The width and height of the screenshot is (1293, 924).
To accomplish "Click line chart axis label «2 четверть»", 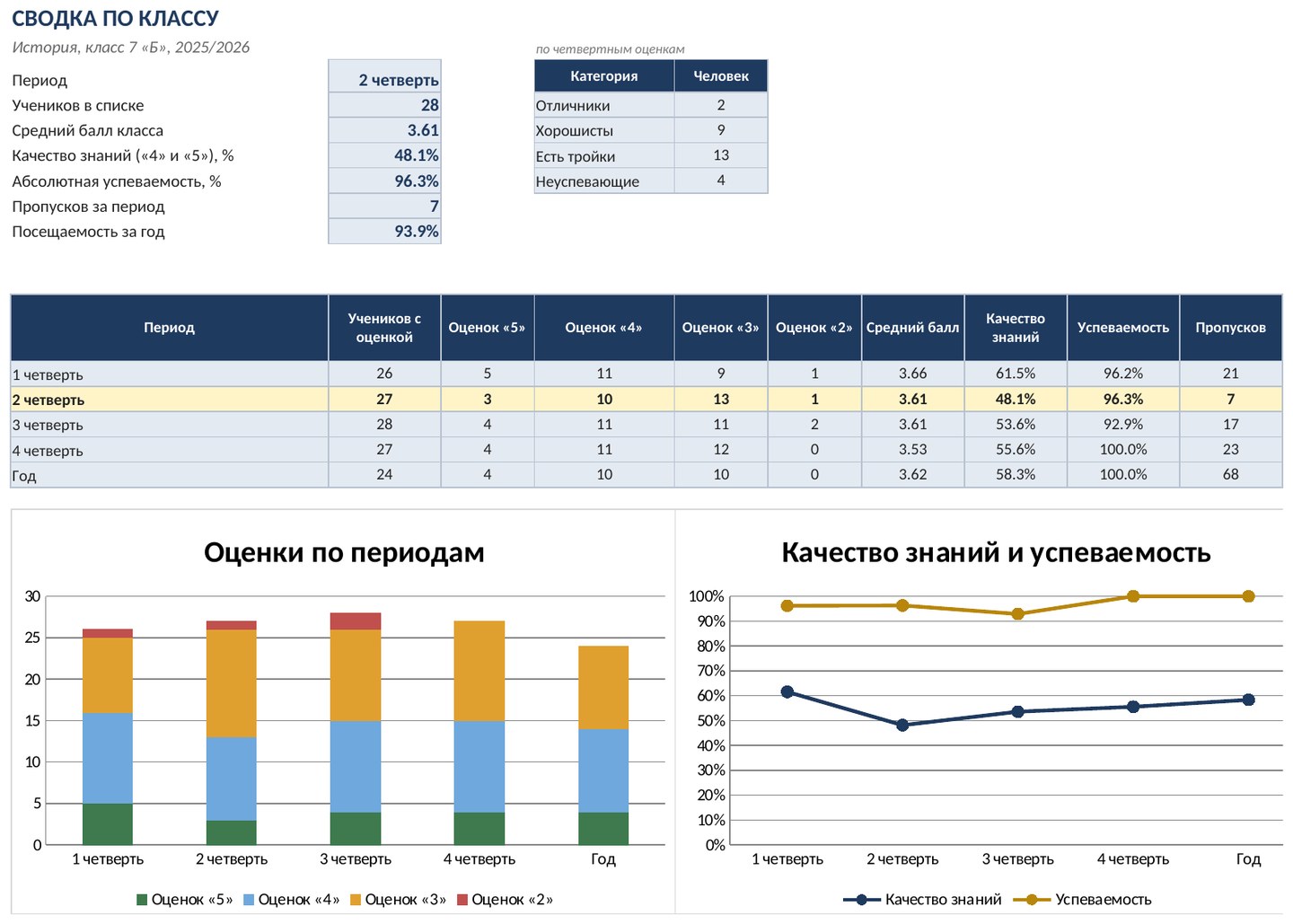I will pyautogui.click(x=902, y=859).
